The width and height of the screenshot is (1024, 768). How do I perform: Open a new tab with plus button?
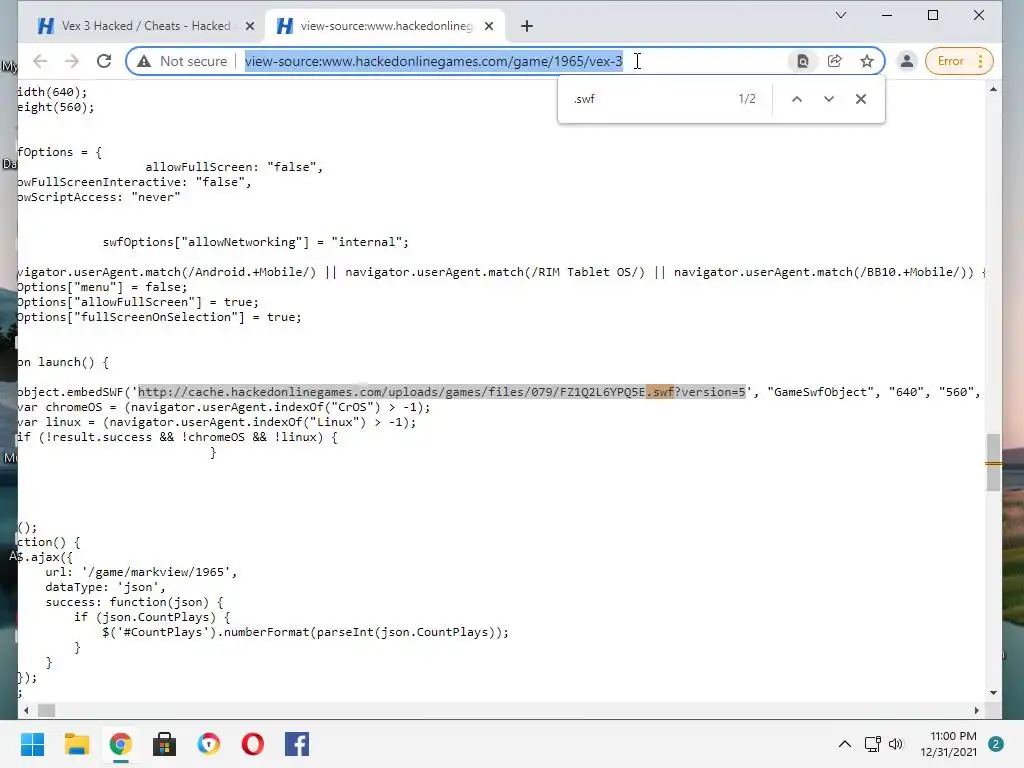click(x=526, y=26)
